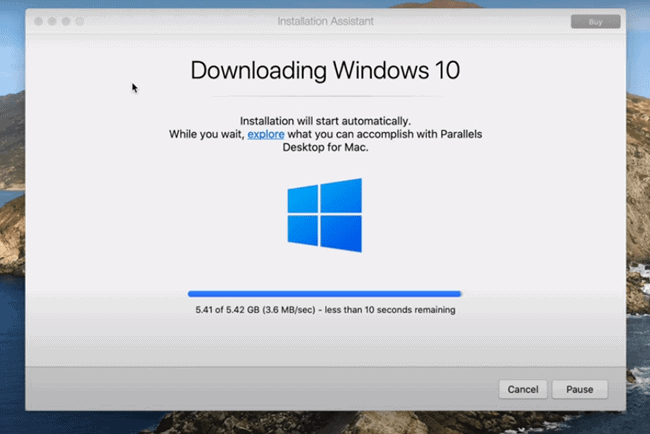
Task: Click 'Installation will start automatically.' text
Action: click(325, 121)
